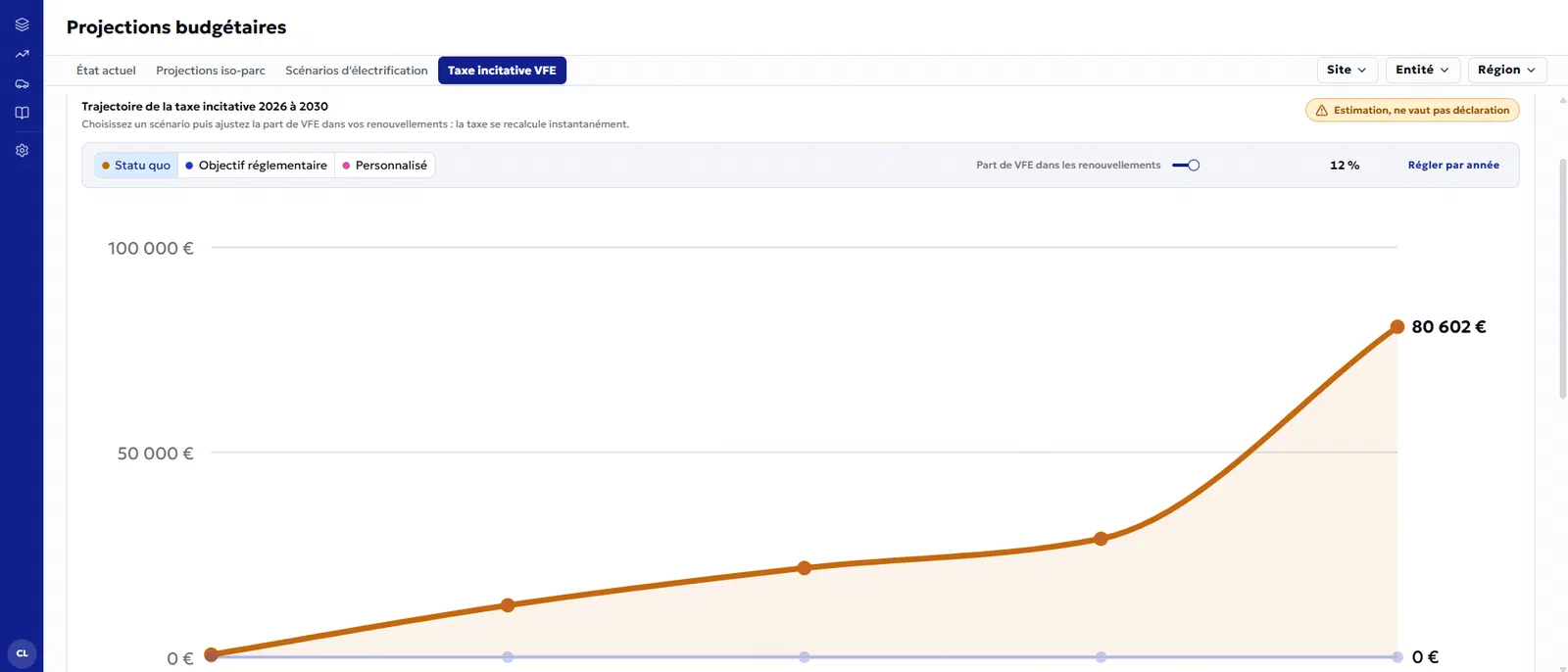Click the 12 % value
This screenshot has width=1568, height=672.
coord(1345,166)
